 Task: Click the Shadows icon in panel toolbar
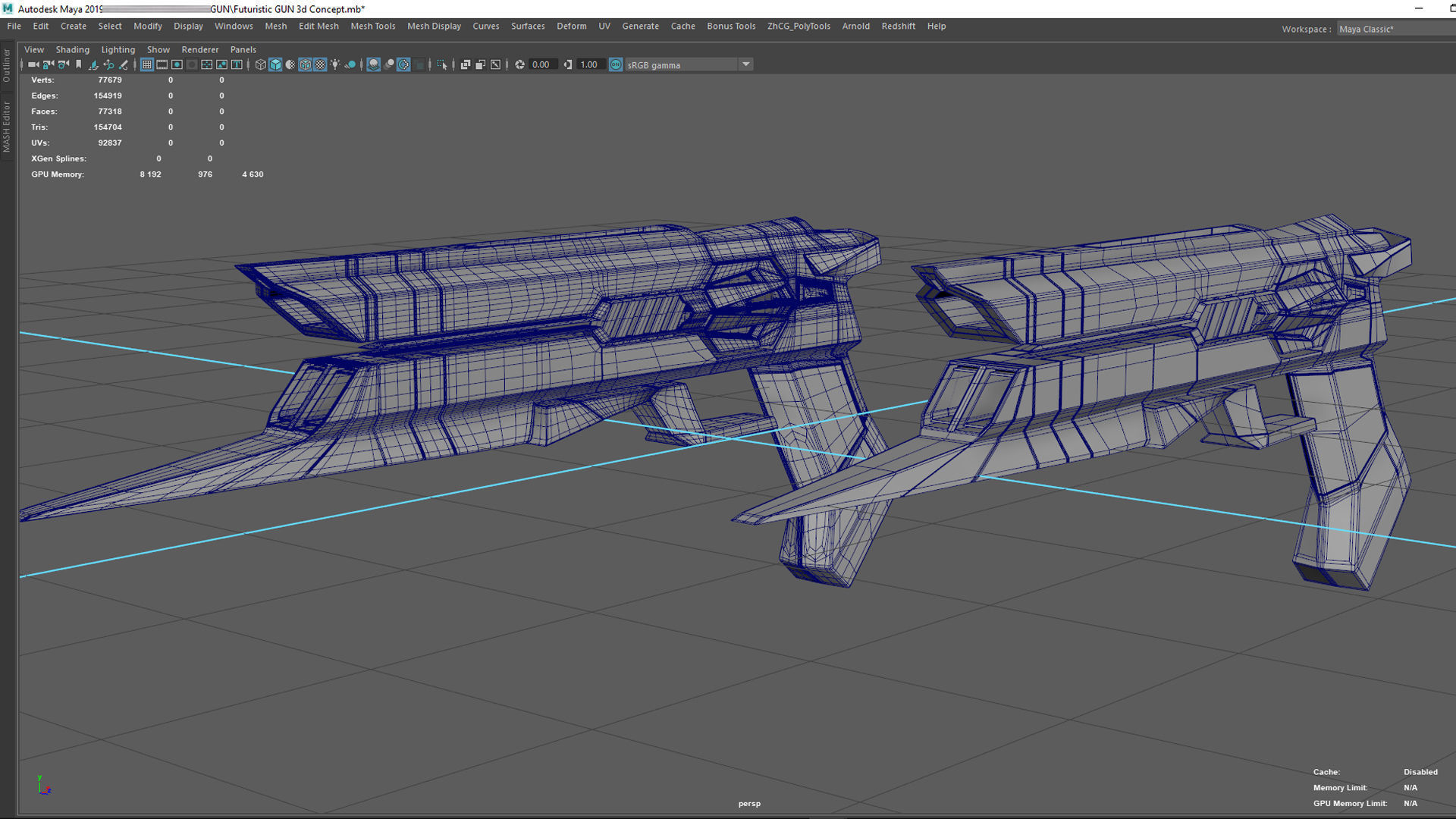click(350, 64)
